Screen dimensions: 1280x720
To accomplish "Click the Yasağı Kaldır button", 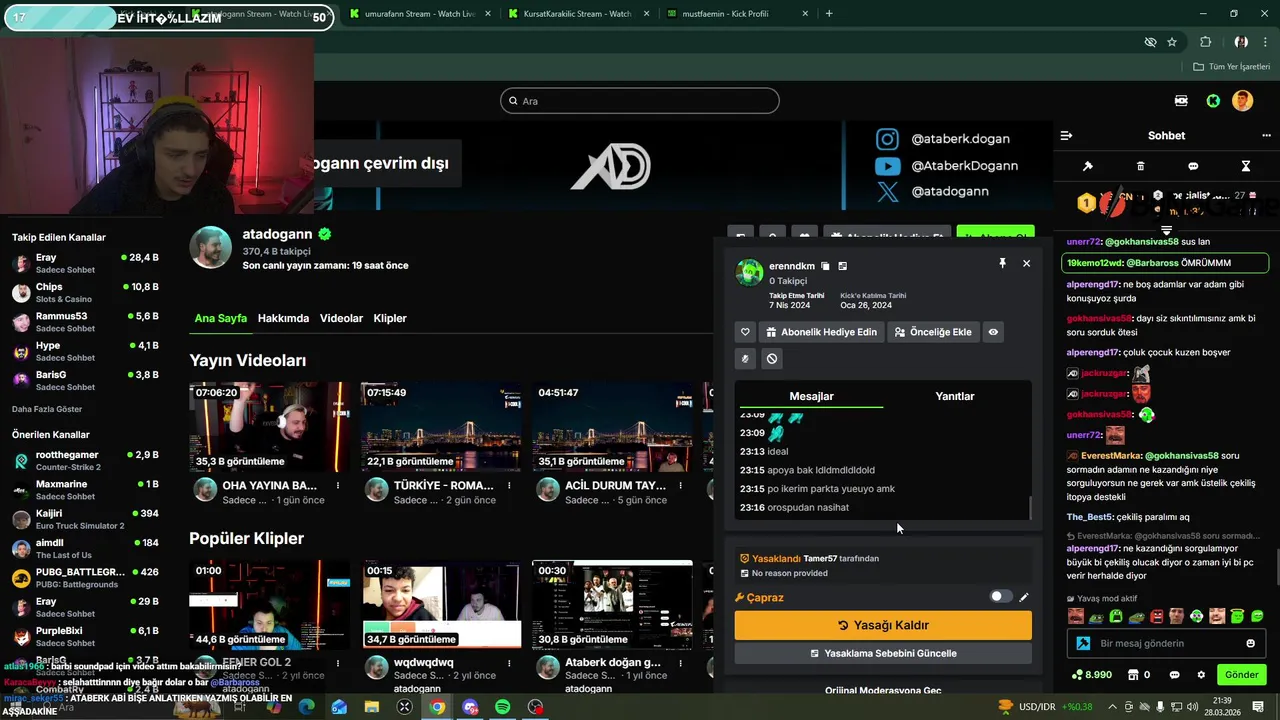I will [x=883, y=625].
